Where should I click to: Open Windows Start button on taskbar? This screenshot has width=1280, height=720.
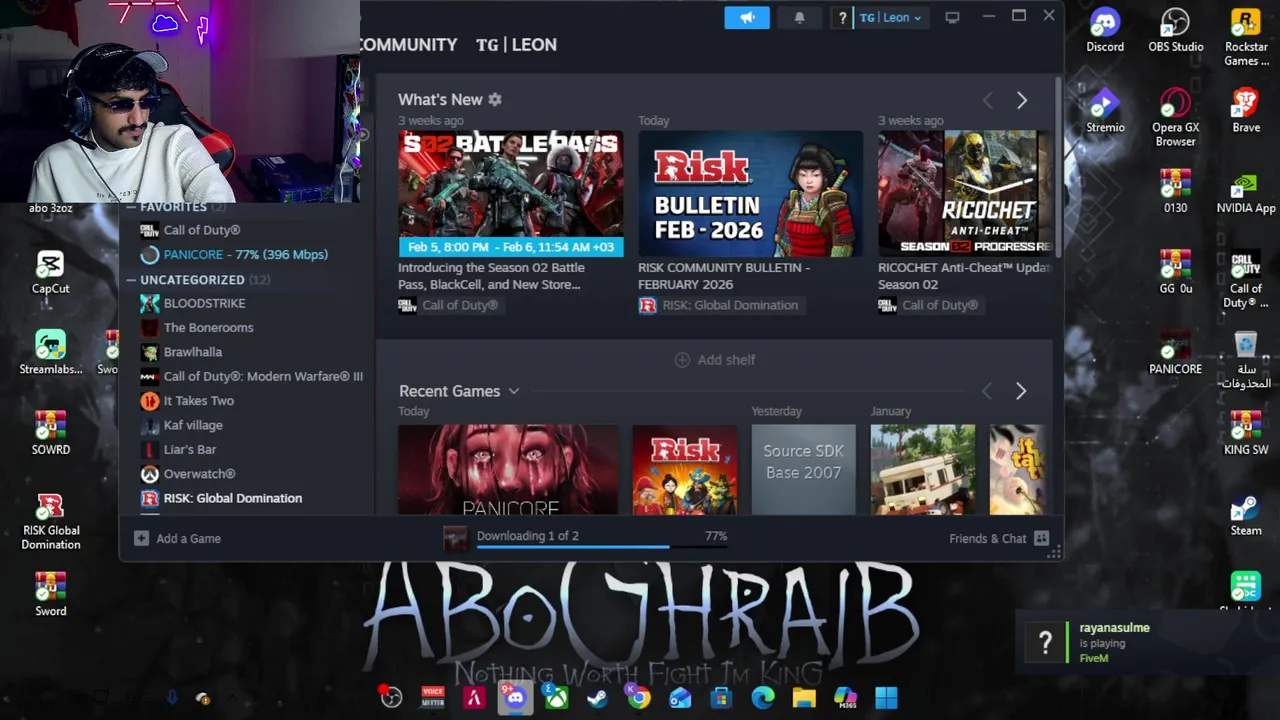coord(886,697)
